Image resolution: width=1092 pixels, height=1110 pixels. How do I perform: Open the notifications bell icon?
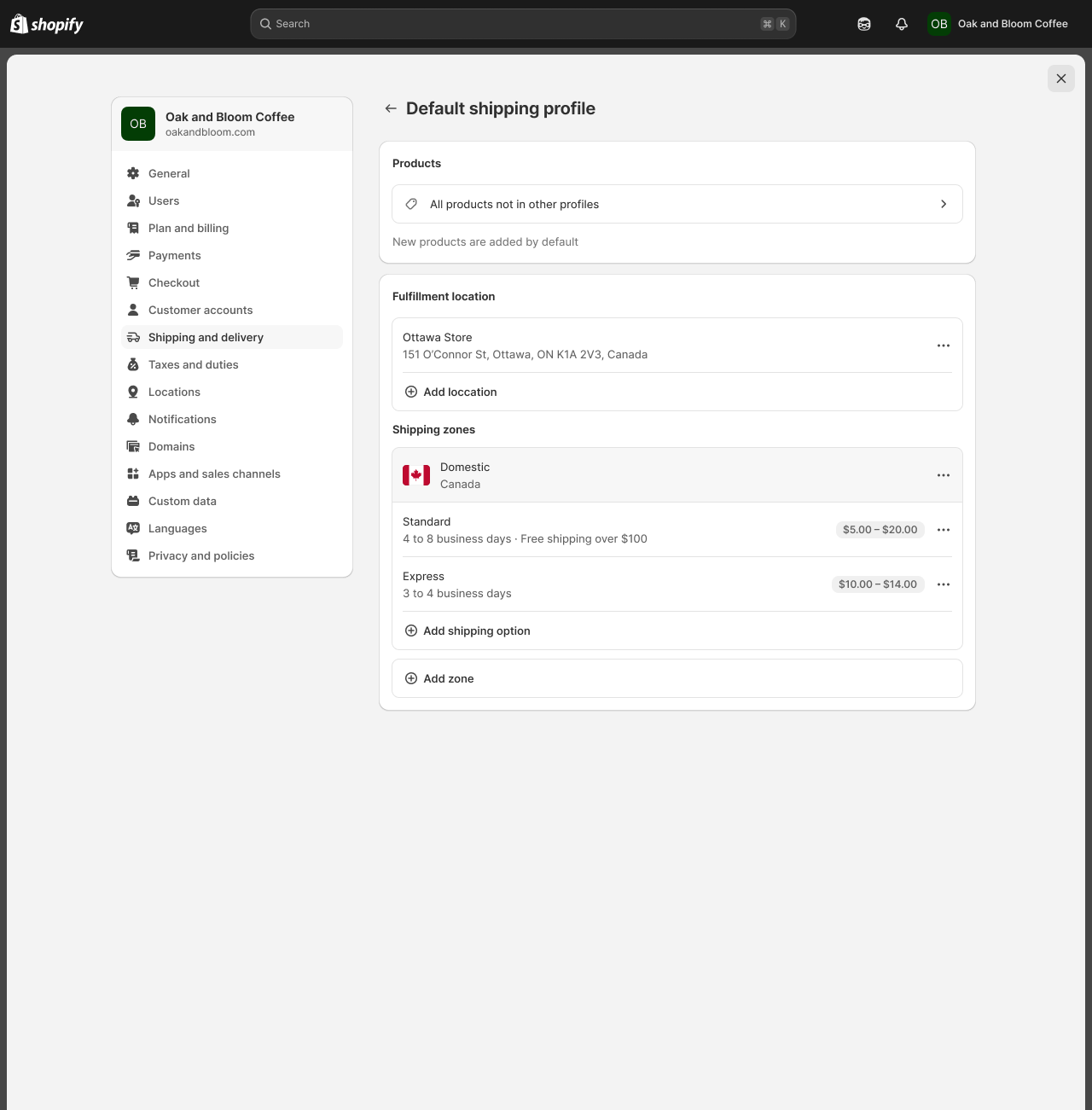point(902,24)
